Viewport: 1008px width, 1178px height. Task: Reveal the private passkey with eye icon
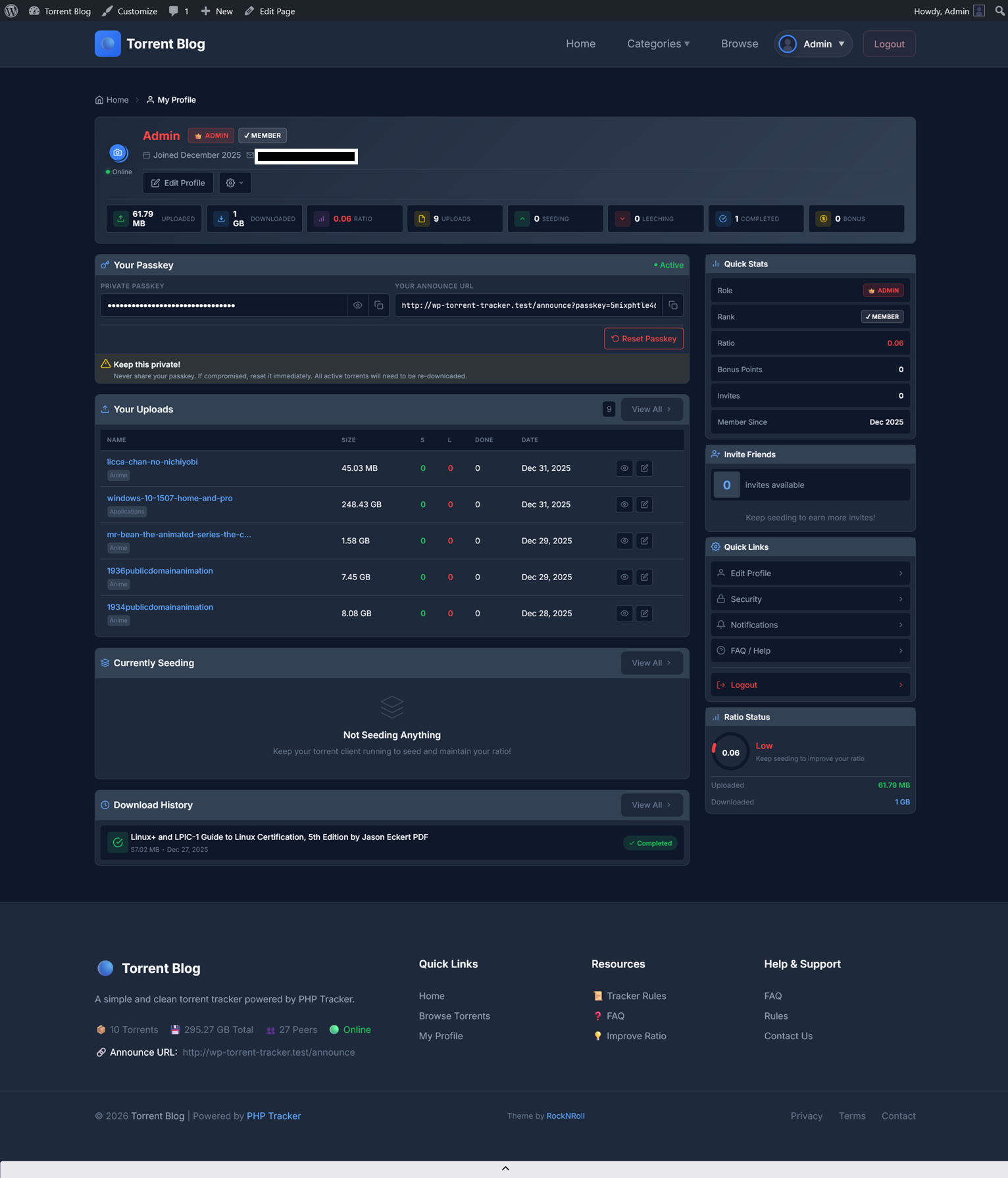pos(358,305)
